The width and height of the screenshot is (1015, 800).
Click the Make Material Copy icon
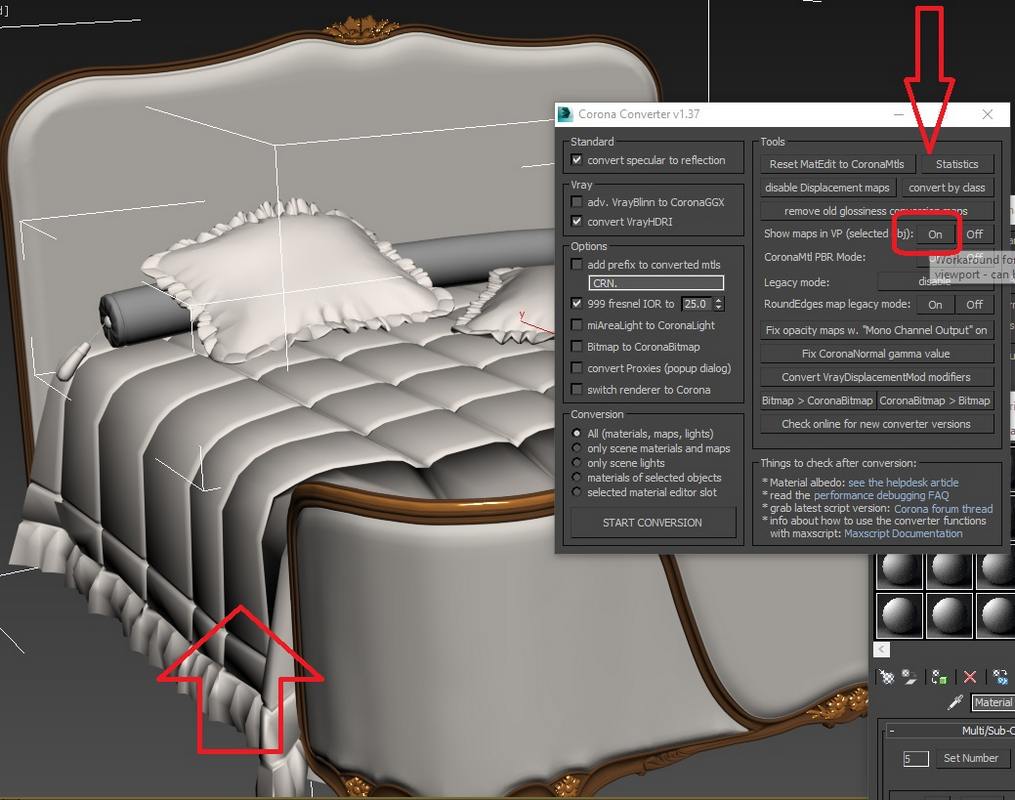[x=999, y=677]
